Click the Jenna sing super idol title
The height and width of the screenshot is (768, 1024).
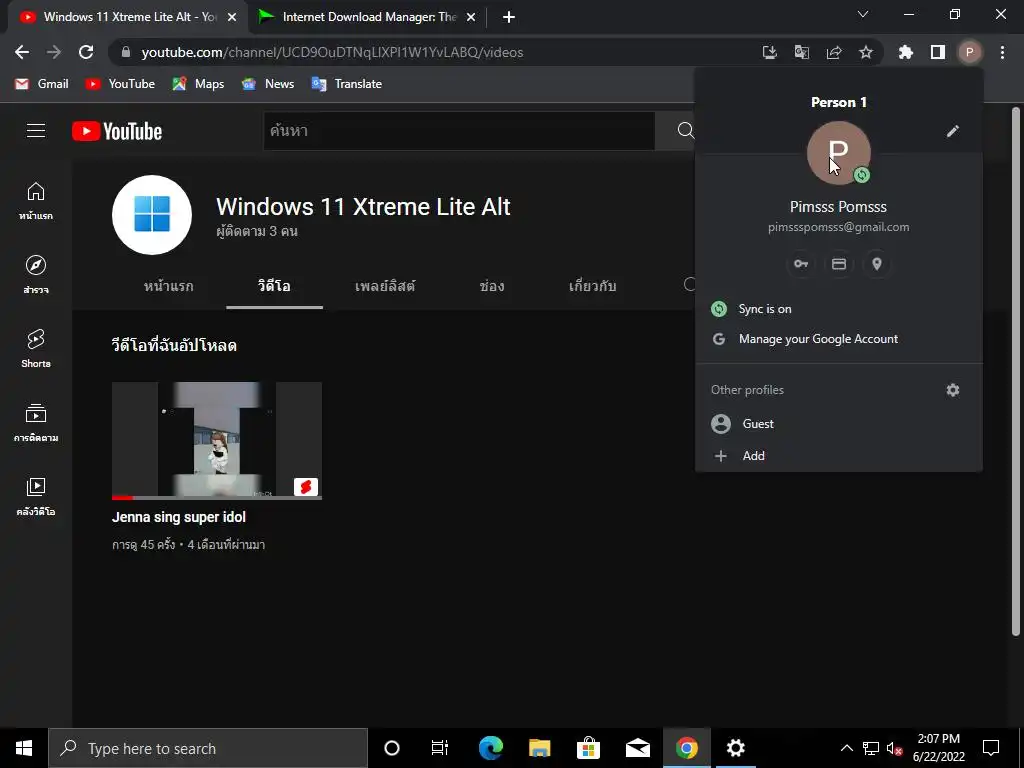179,517
